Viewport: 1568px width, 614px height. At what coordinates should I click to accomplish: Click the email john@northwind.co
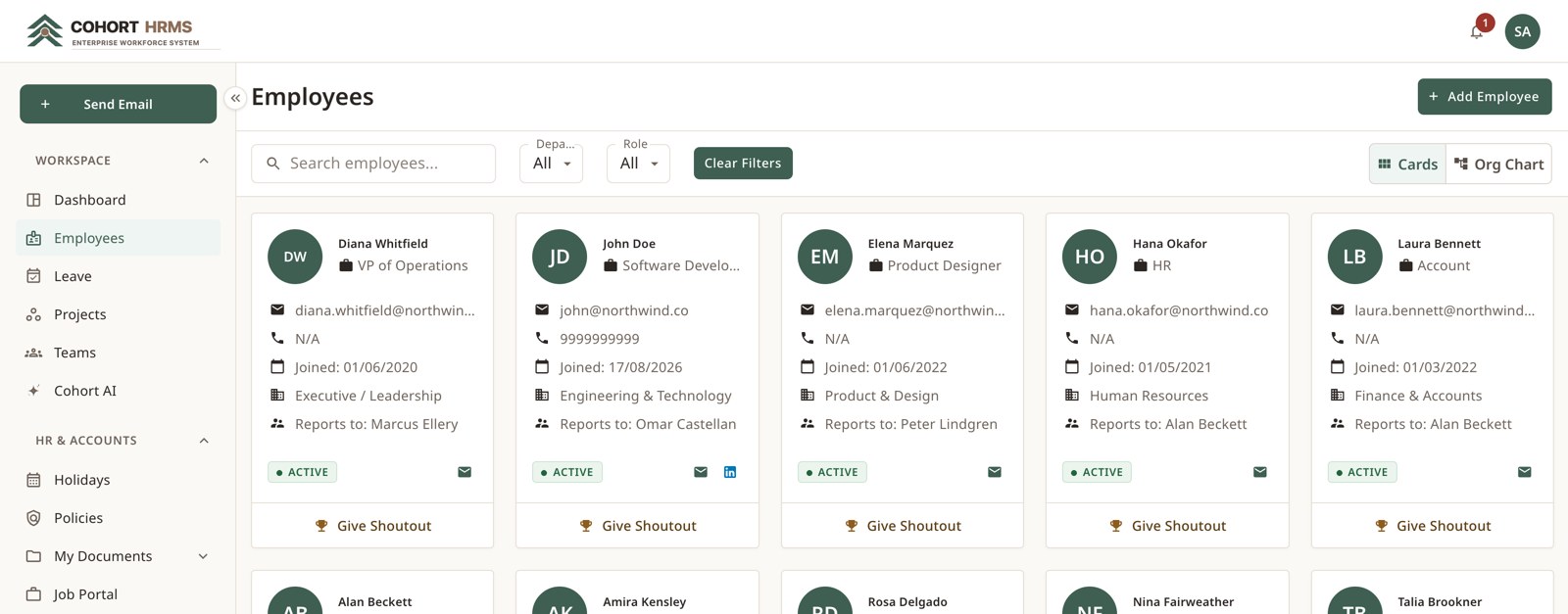point(624,310)
